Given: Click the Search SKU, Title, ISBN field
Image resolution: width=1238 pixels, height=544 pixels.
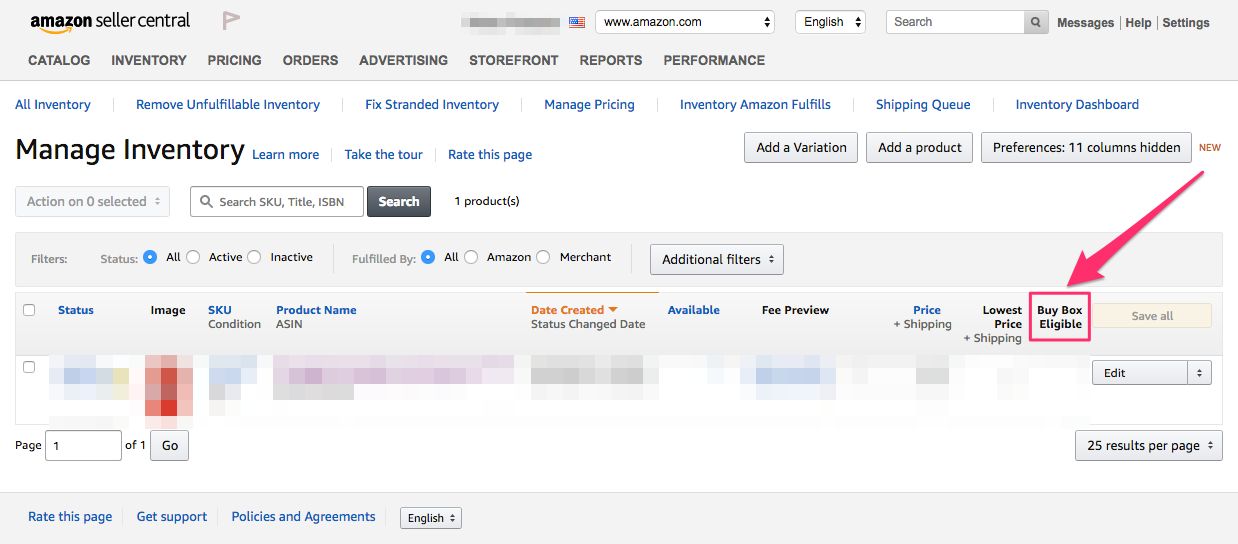Looking at the screenshot, I should [278, 201].
